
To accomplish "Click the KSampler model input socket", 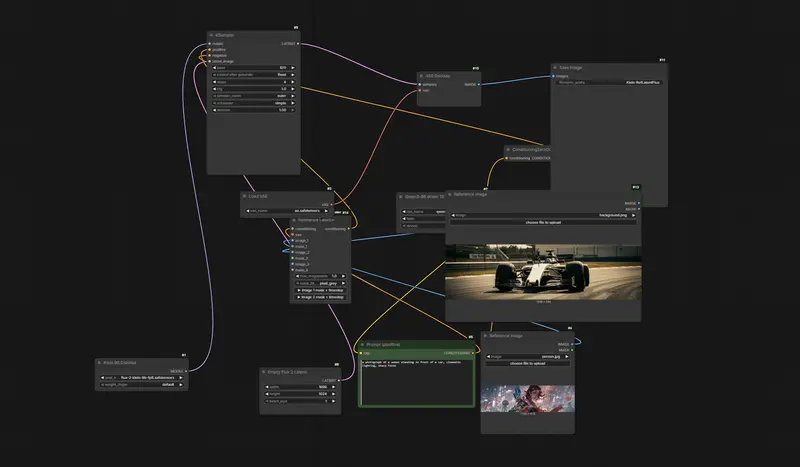I will (x=210, y=44).
